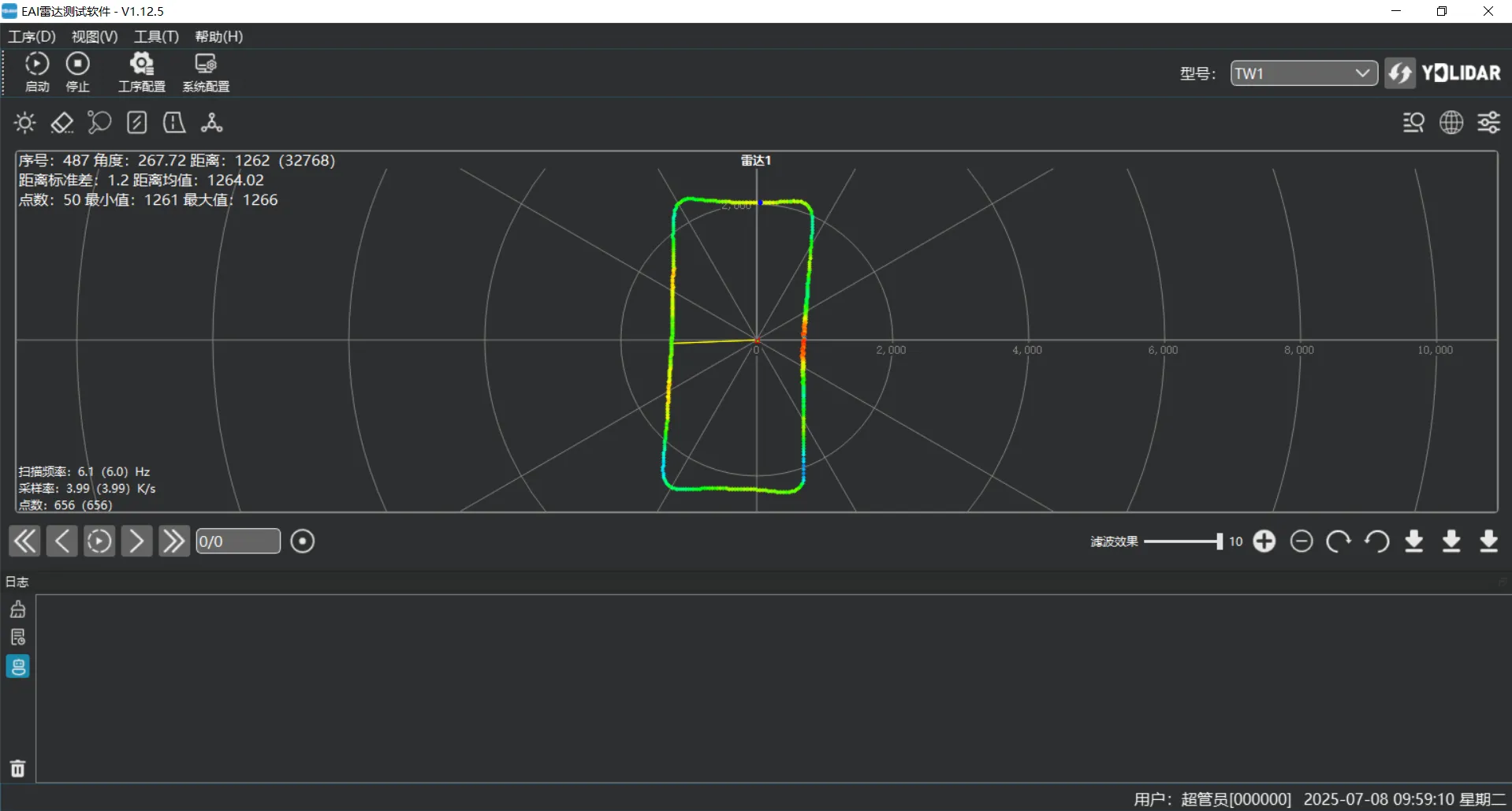Screen dimensions: 1512x811
Task: Click the 滤波效果 filter slider
Action: pyautogui.click(x=1182, y=541)
